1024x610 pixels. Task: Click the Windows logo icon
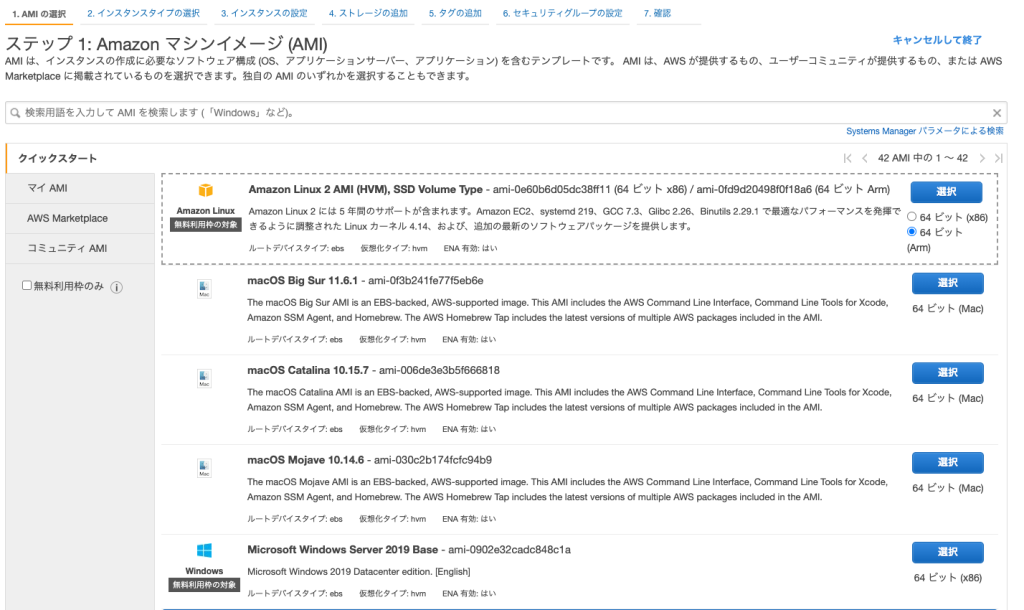(x=204, y=551)
